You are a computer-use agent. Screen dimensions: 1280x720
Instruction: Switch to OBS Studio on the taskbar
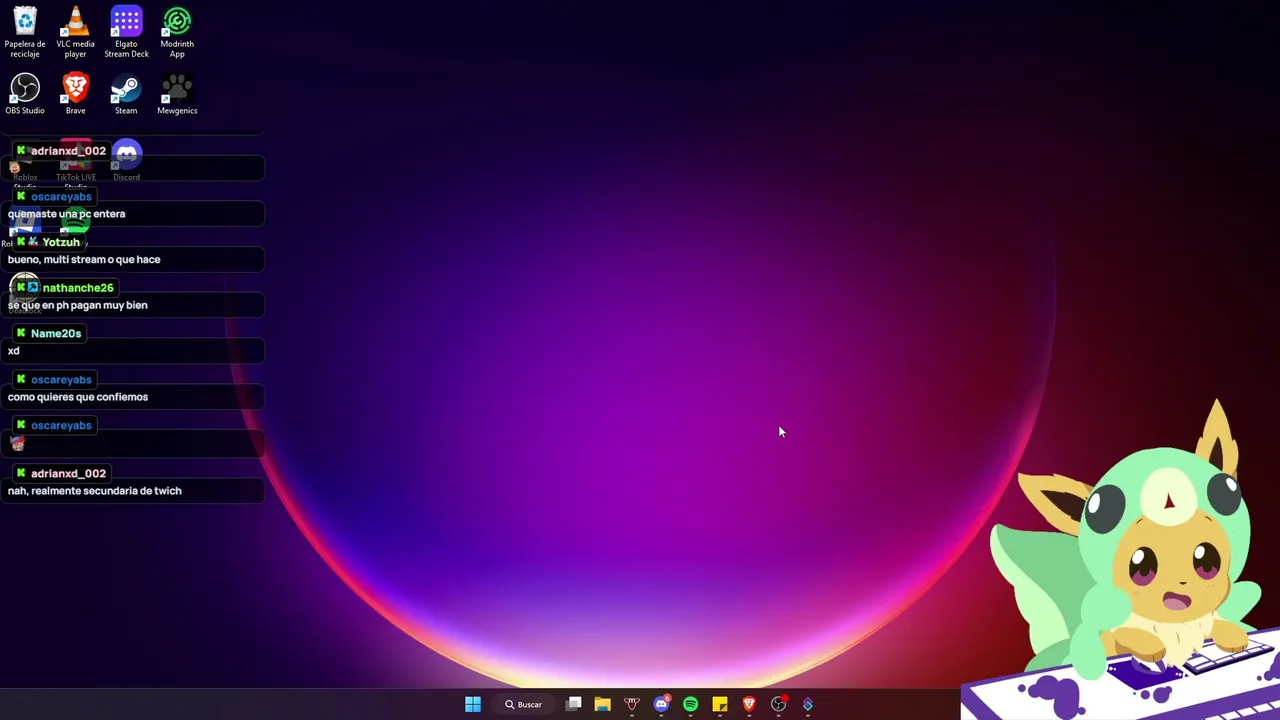tap(778, 704)
